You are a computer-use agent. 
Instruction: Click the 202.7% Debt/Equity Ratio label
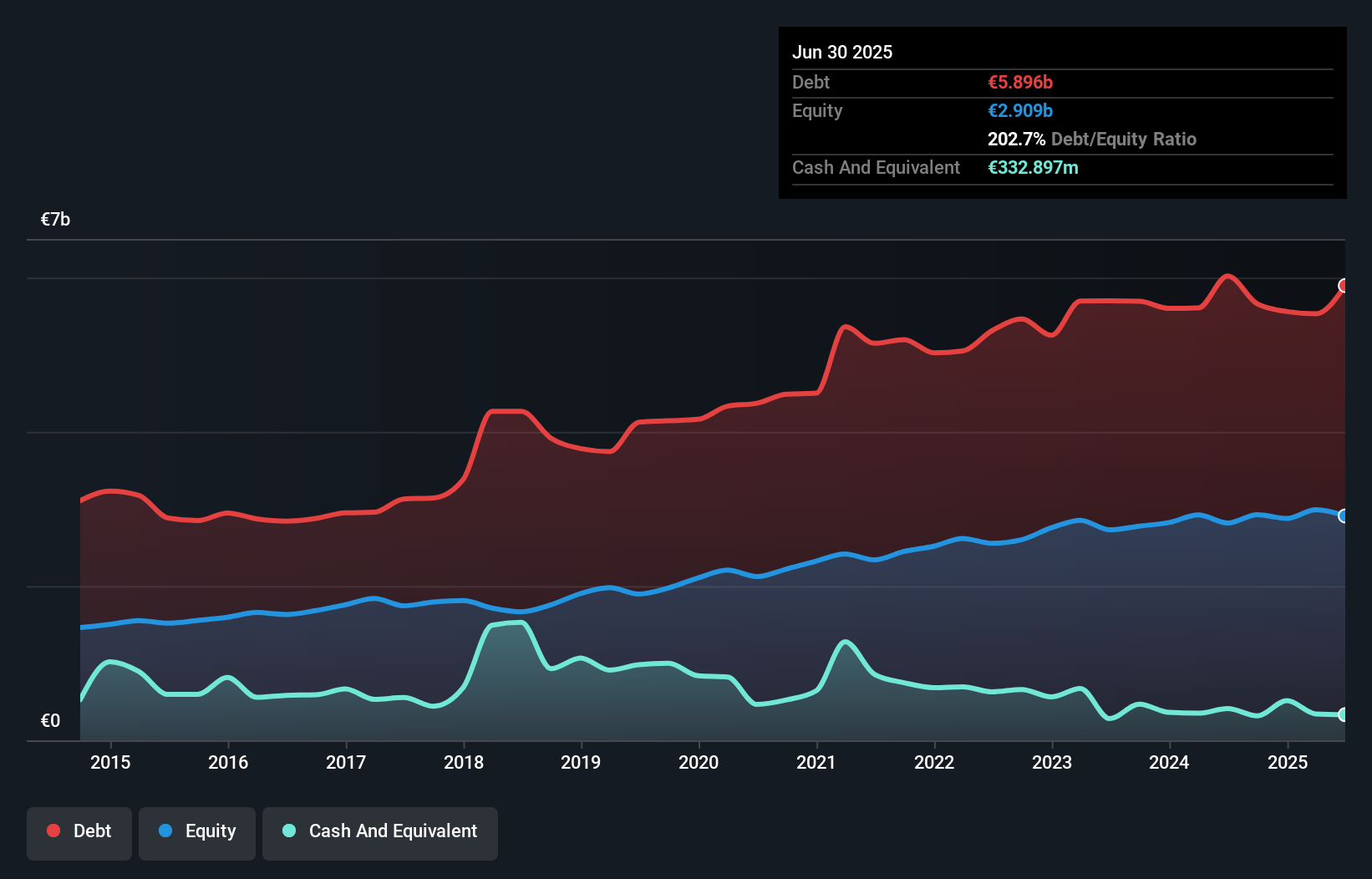tap(1092, 139)
